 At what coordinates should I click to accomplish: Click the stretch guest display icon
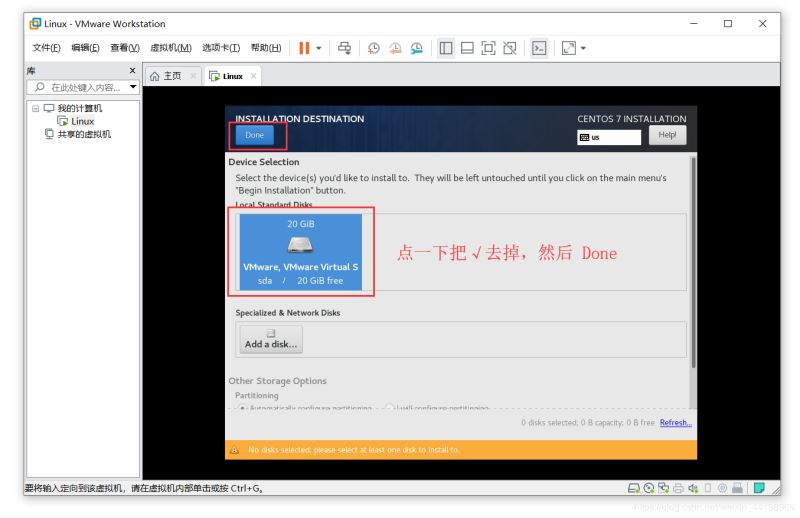tap(568, 48)
